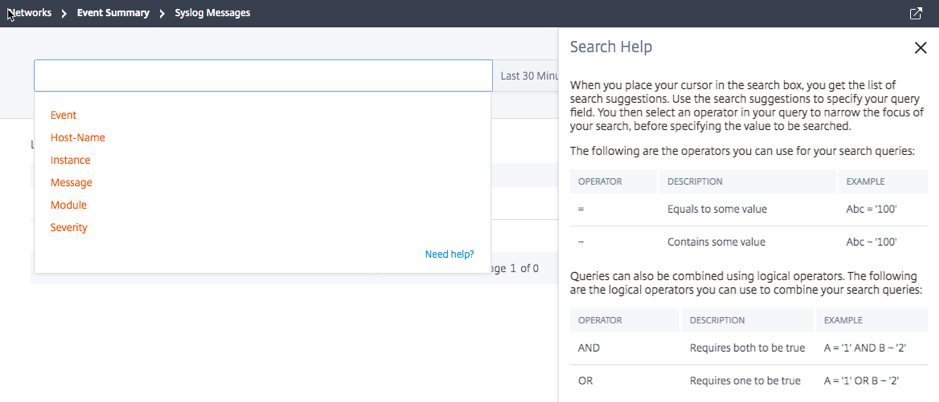The image size is (939, 402).
Task: Click the chevron after Event Summary breadcrumb
Action: (162, 13)
